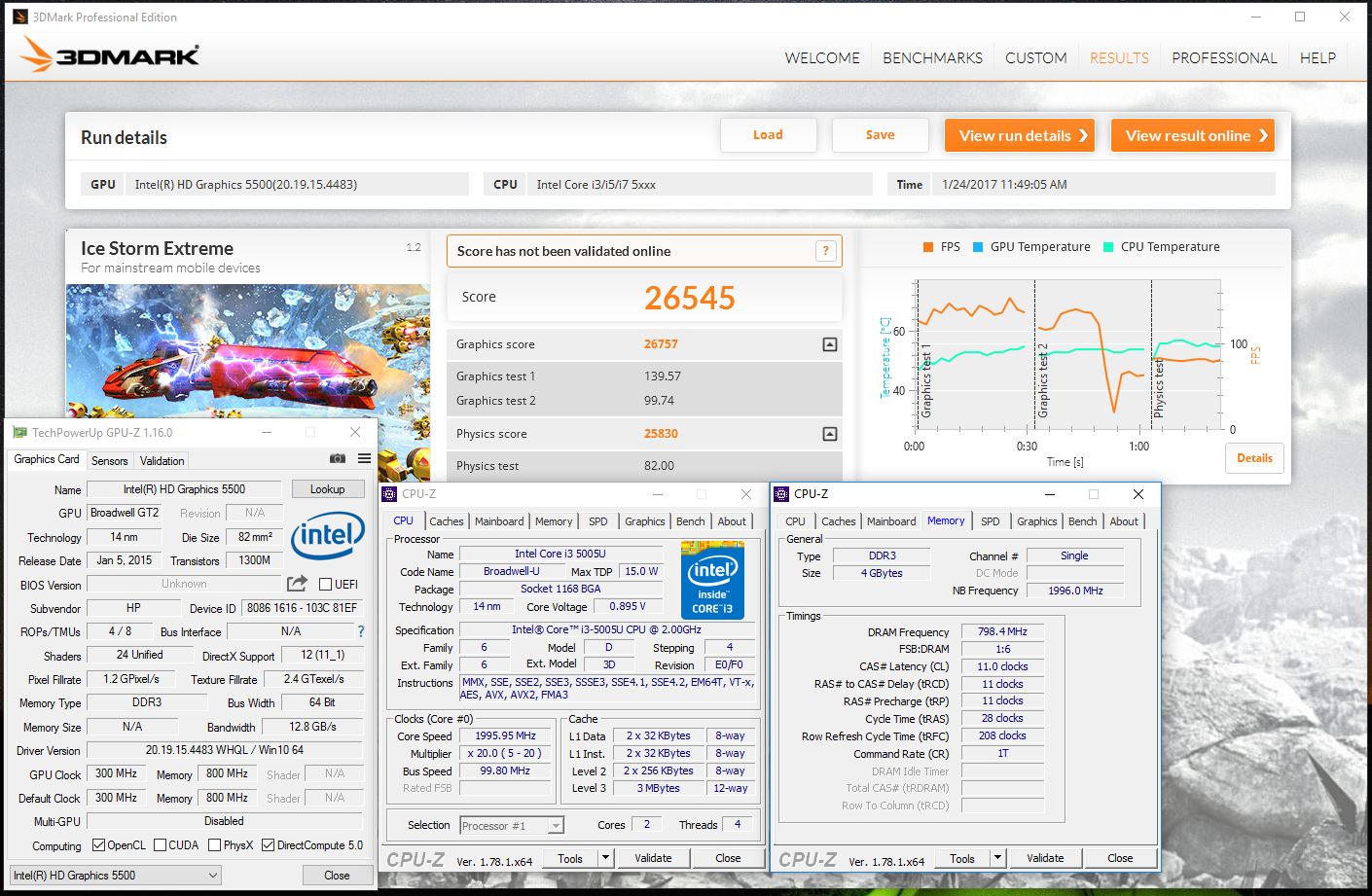Toggle the CUDA checkbox in GPU-Z

coord(161,845)
